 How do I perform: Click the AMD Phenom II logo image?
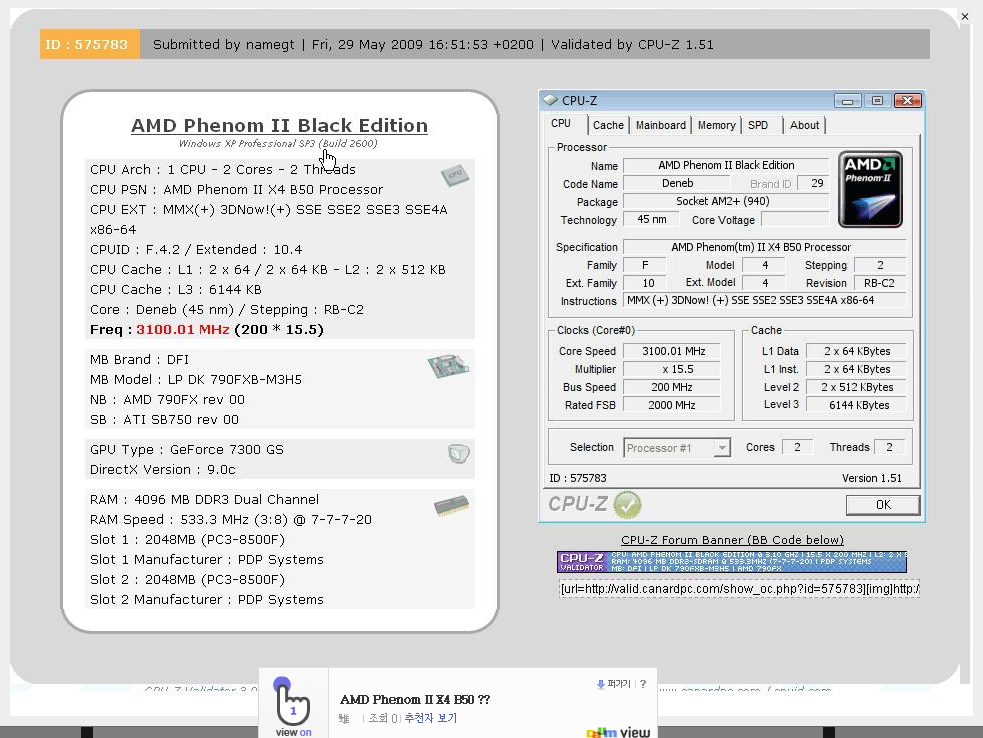pos(871,189)
